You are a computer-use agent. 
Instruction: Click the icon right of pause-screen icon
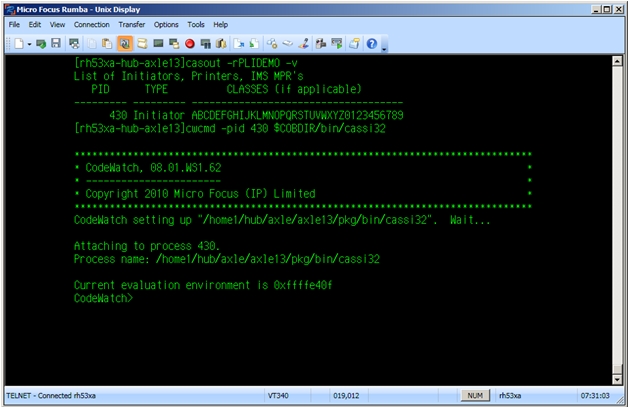click(221, 43)
